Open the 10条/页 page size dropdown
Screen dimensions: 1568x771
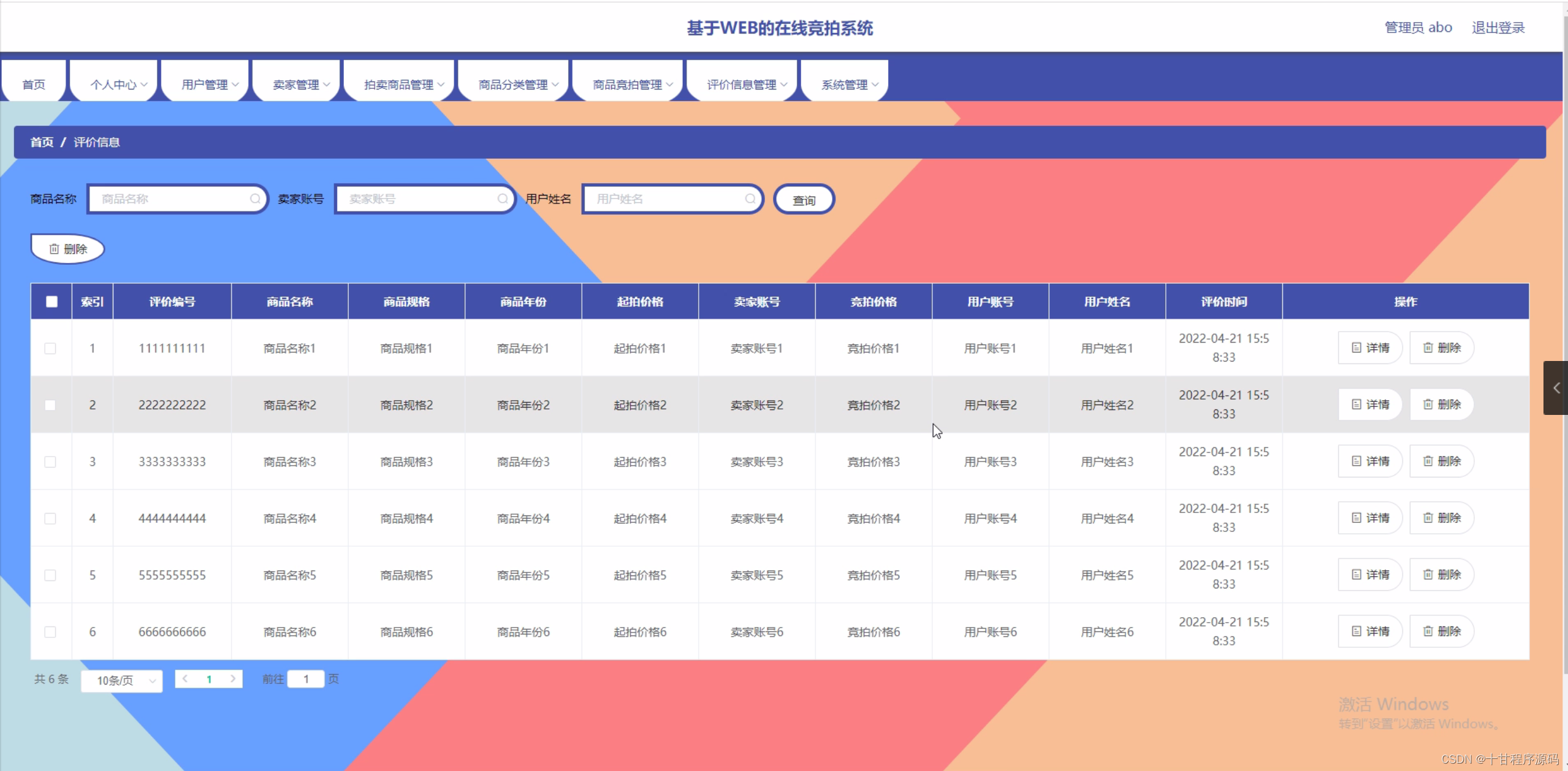121,680
